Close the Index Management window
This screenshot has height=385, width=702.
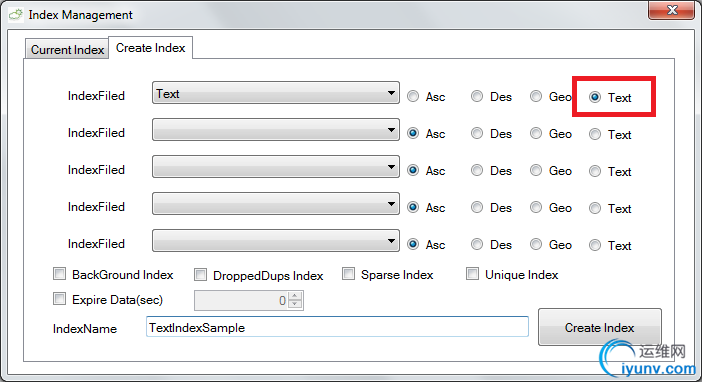pos(671,10)
